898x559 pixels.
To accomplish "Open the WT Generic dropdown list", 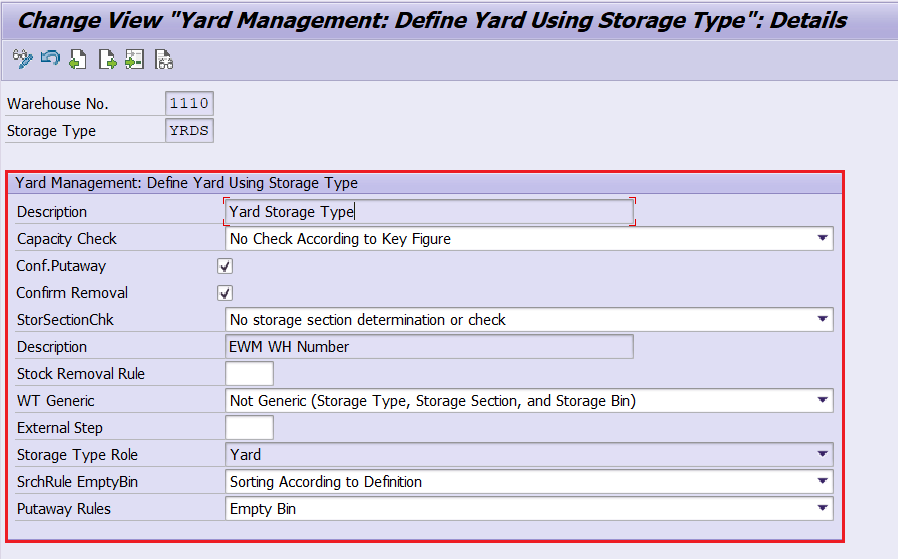I will [821, 401].
